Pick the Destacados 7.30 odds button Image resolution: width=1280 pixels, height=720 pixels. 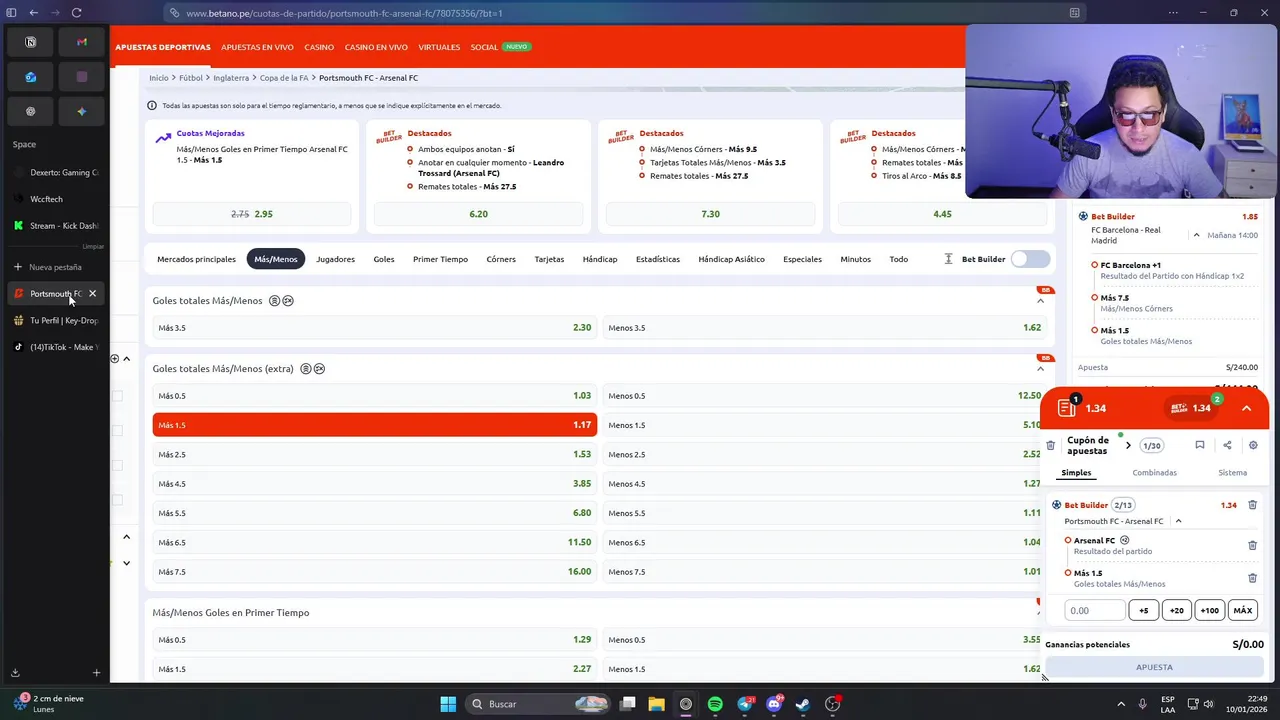tap(710, 214)
